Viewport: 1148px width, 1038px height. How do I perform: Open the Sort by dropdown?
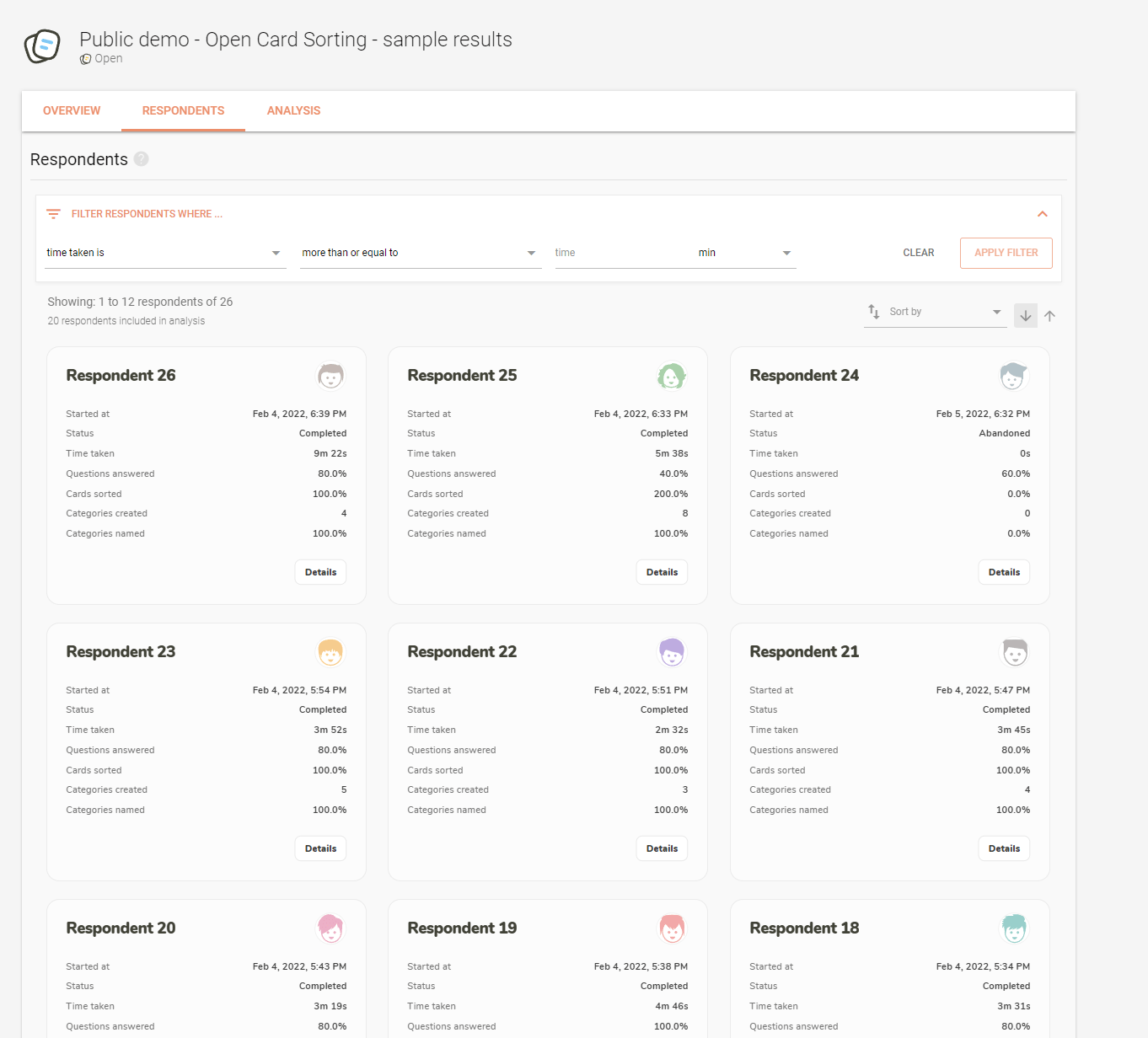click(x=936, y=312)
